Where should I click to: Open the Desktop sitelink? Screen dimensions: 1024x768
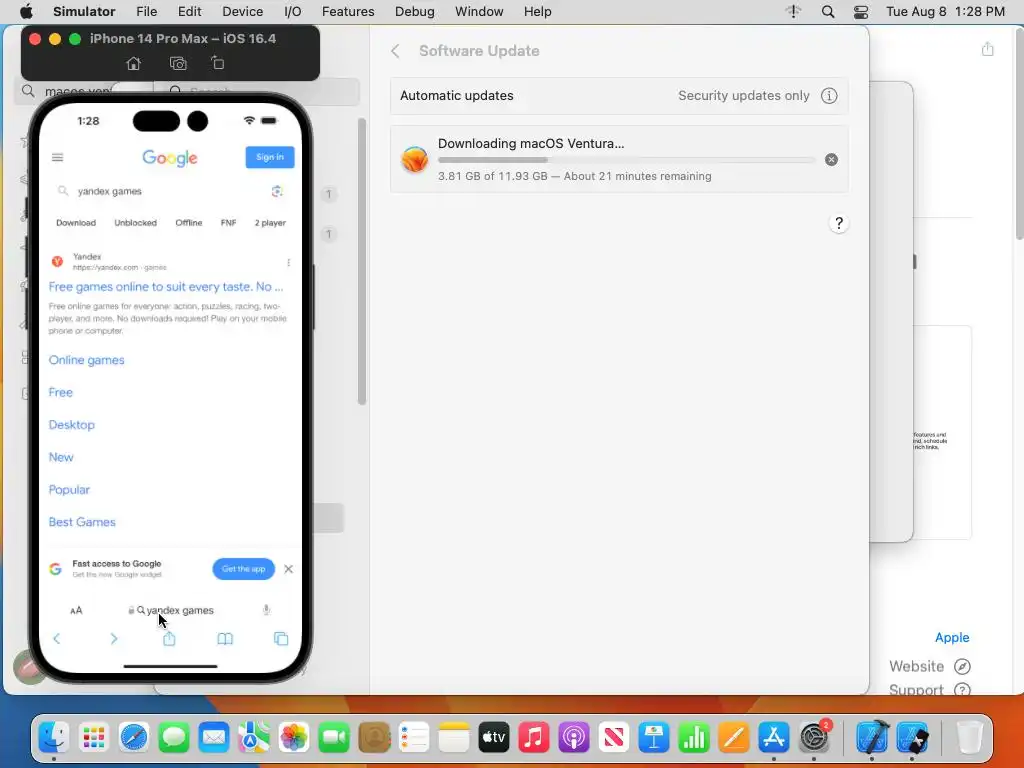pyautogui.click(x=72, y=424)
